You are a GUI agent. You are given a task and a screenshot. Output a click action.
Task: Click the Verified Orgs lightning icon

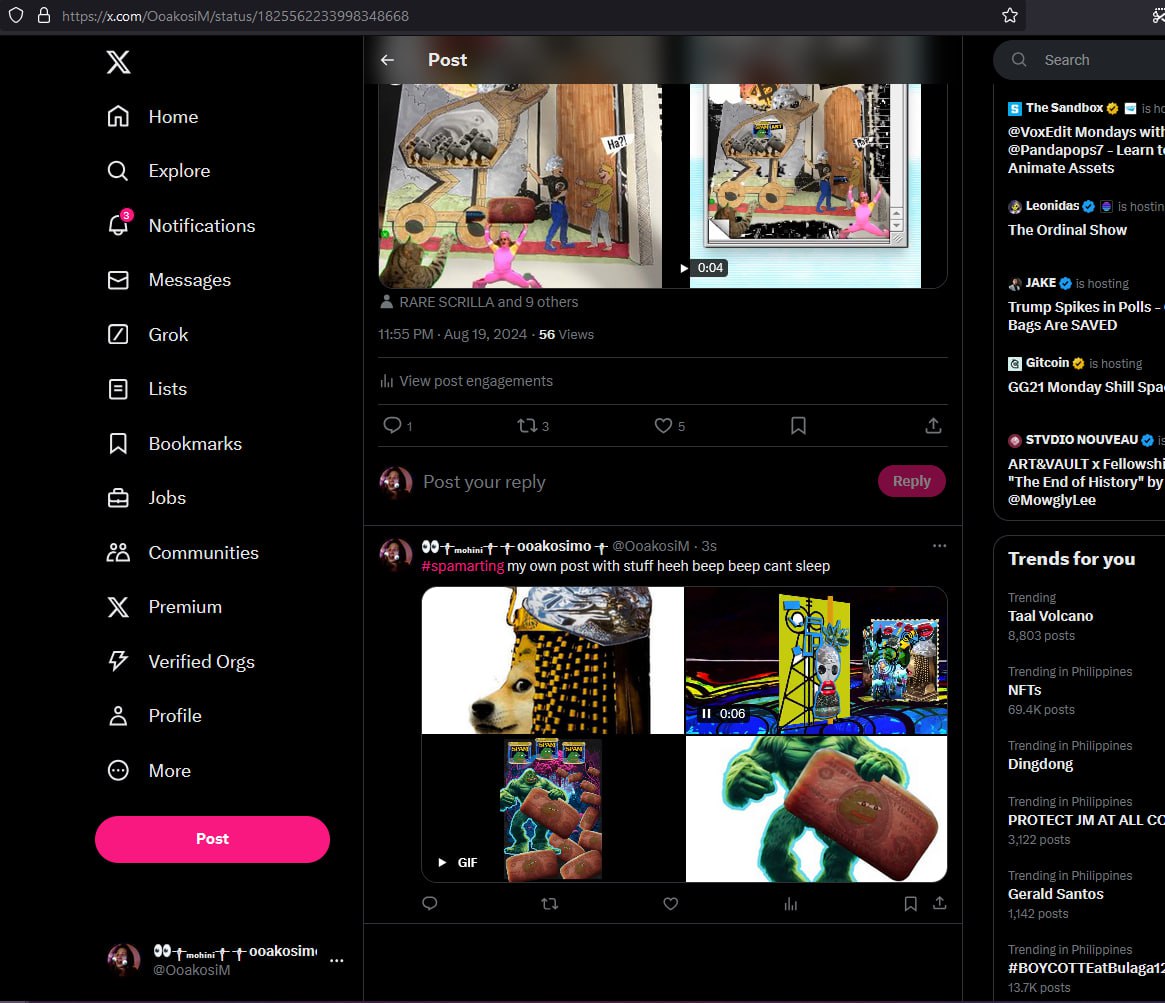click(118, 661)
